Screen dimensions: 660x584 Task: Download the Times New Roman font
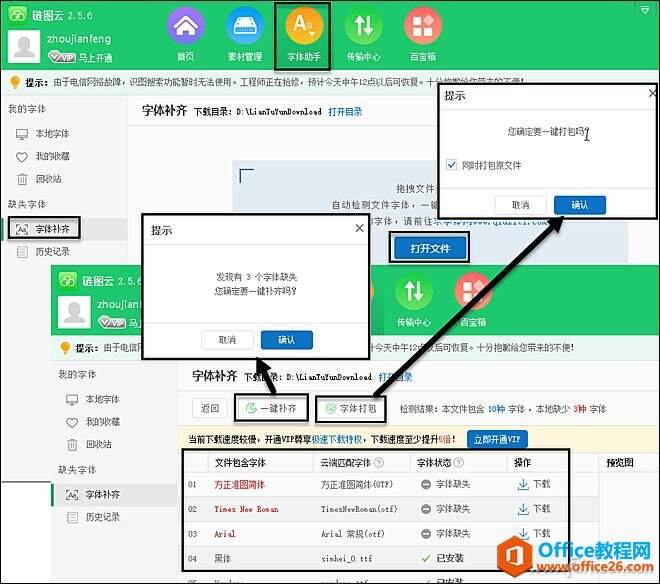point(533,509)
